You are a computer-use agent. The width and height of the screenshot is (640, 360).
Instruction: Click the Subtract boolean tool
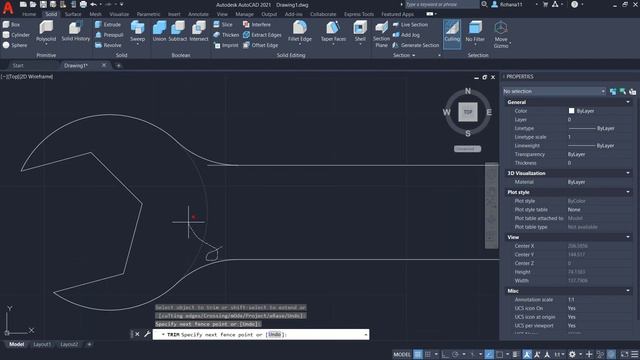[x=178, y=31]
